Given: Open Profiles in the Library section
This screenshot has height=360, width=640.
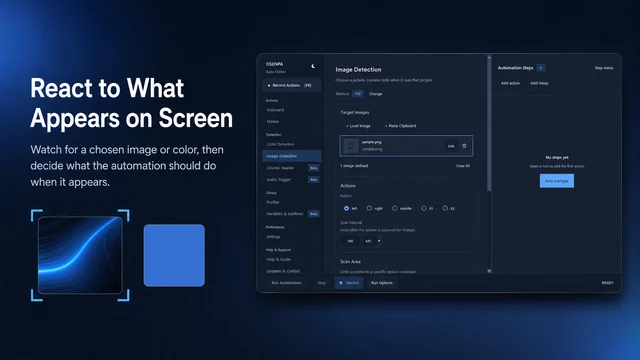Looking at the screenshot, I should 273,202.
